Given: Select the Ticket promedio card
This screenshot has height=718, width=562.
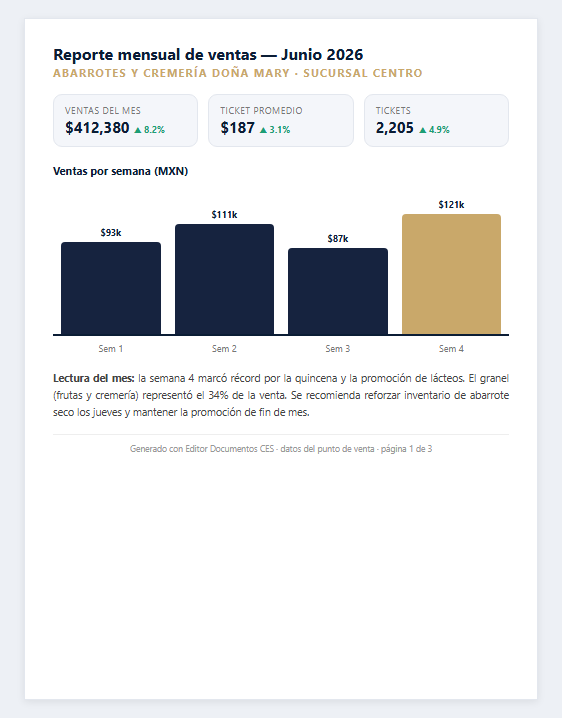Looking at the screenshot, I should coord(281,120).
